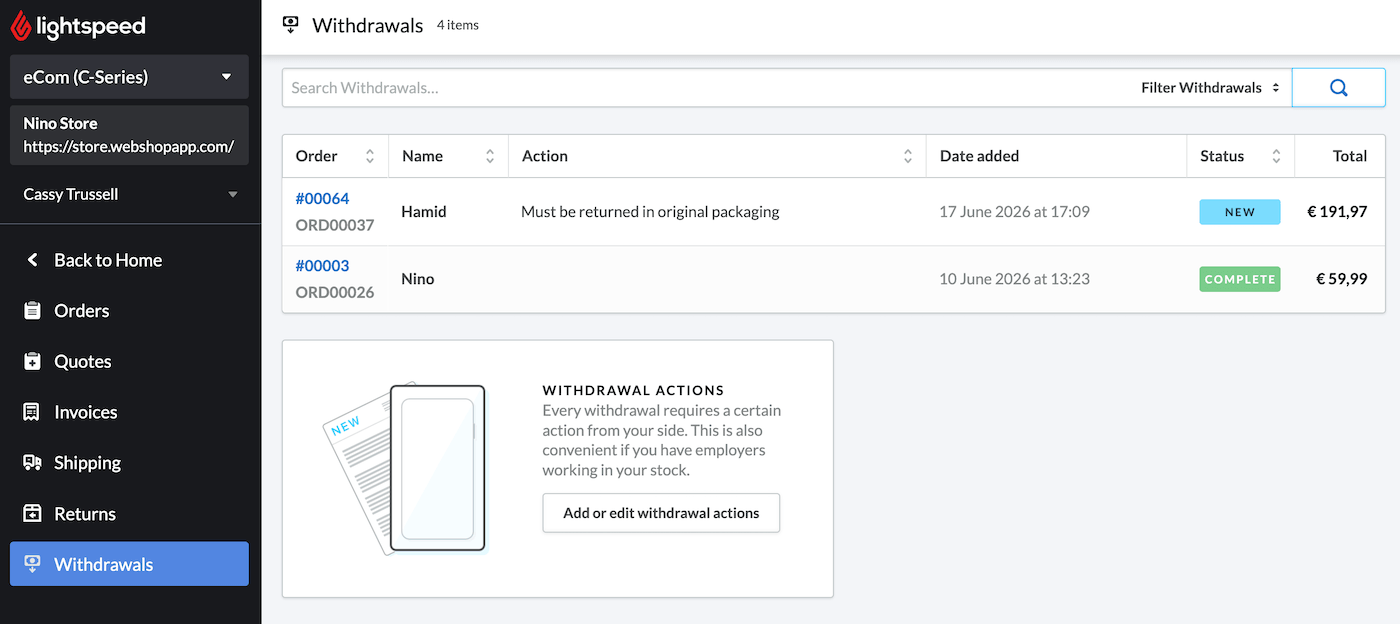Open the eCom (C-Series) product dropdown

[x=129, y=77]
